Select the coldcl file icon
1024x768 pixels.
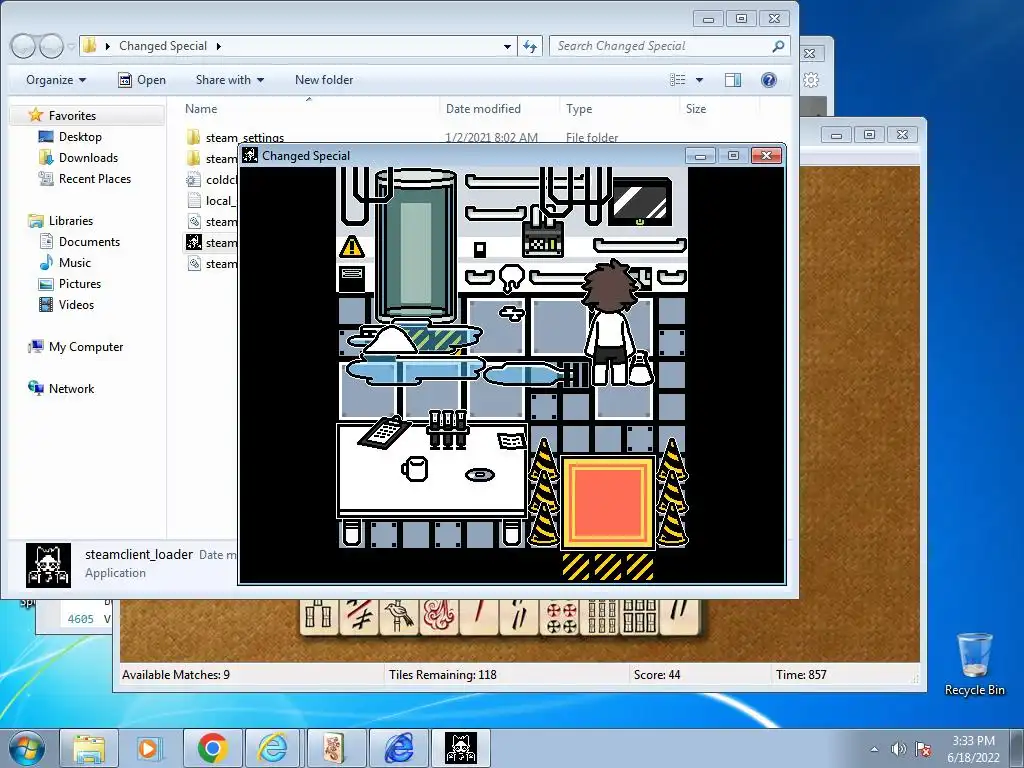point(194,180)
